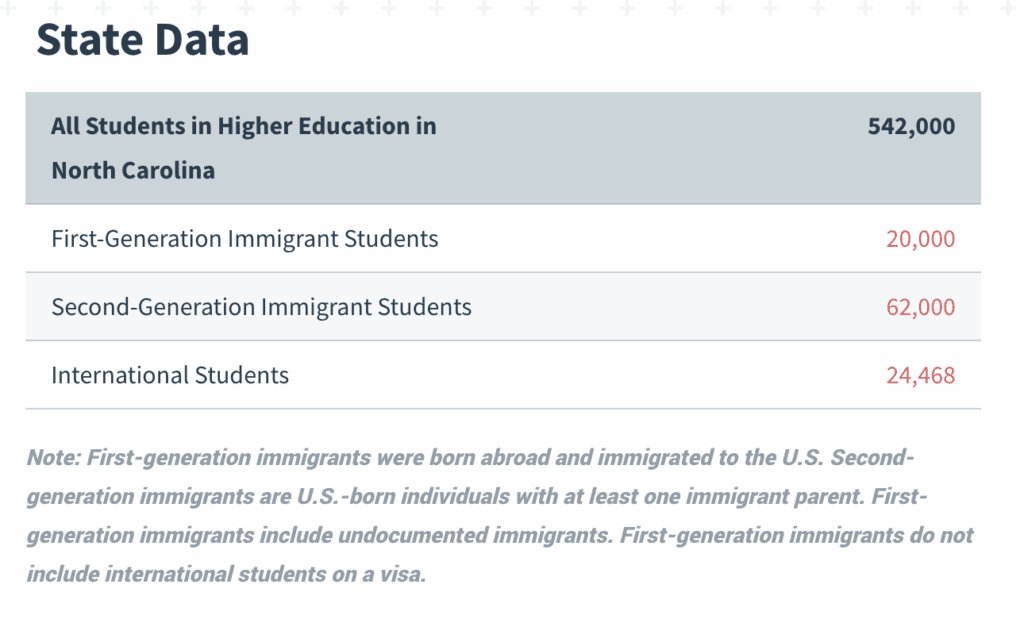Select the All Students in Higher Education label
This screenshot has width=1024, height=619.
pos(243,127)
